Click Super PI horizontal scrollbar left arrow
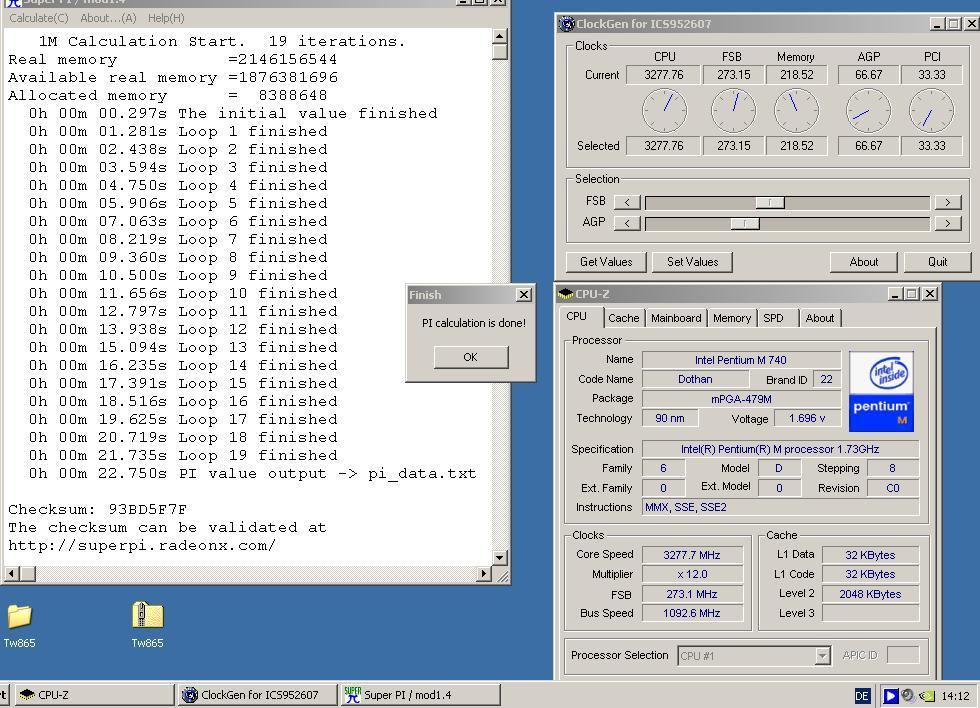This screenshot has width=980, height=708. [11, 573]
